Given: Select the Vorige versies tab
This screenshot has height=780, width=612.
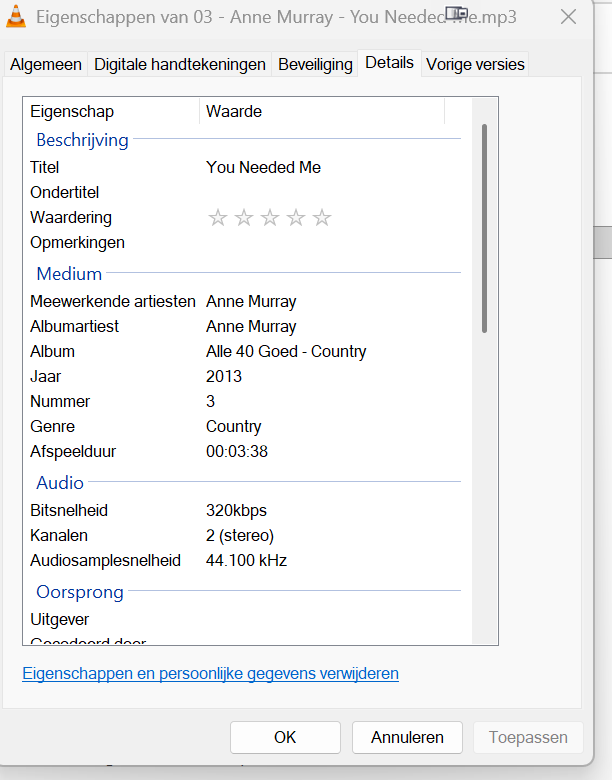Looking at the screenshot, I should tap(475, 64).
